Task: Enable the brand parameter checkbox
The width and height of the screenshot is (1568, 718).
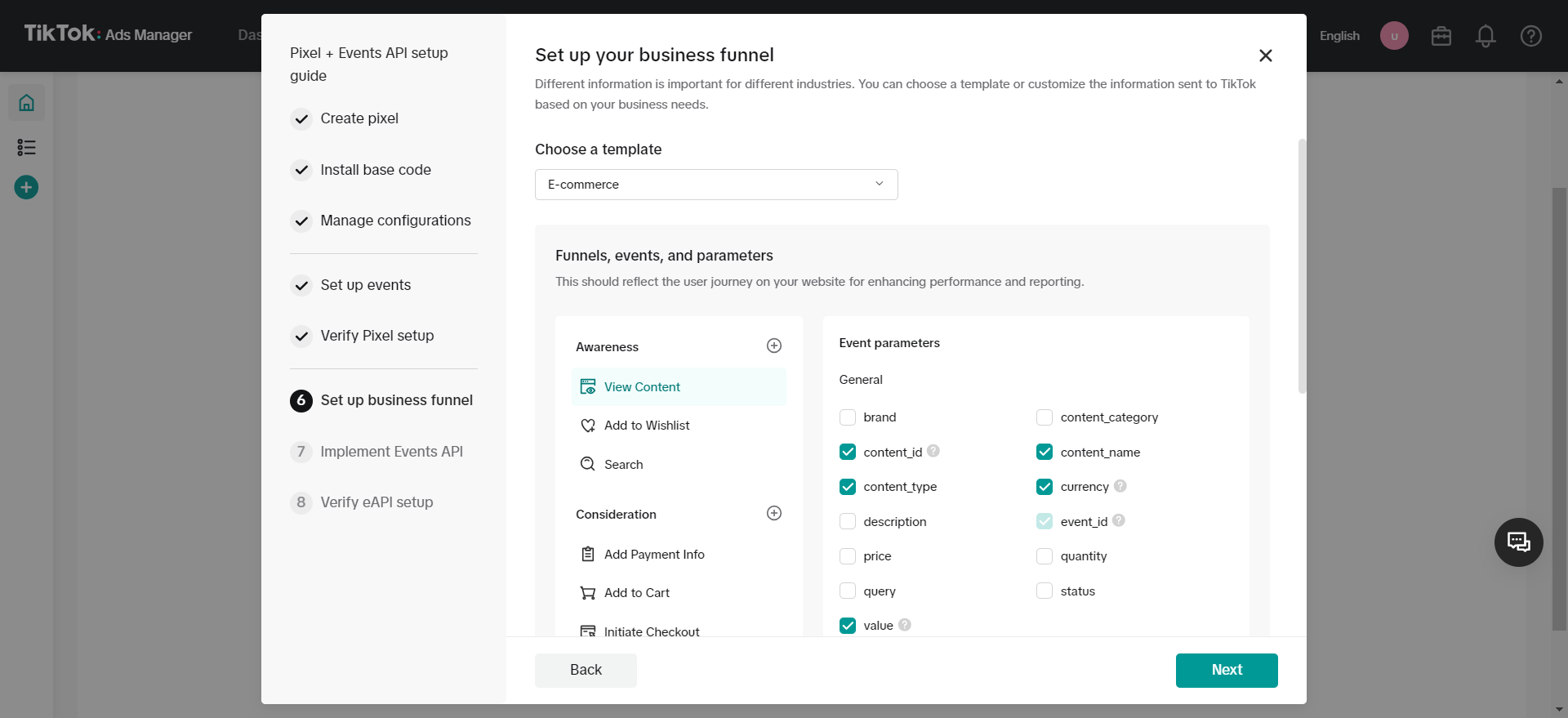Action: pyautogui.click(x=848, y=417)
